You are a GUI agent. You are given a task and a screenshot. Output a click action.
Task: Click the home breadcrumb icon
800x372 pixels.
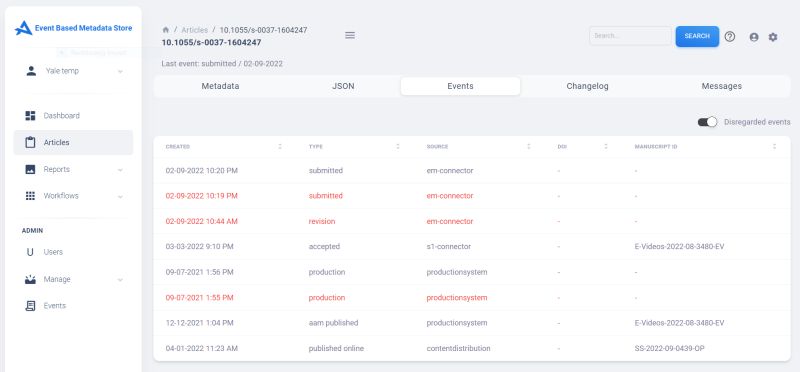(165, 30)
